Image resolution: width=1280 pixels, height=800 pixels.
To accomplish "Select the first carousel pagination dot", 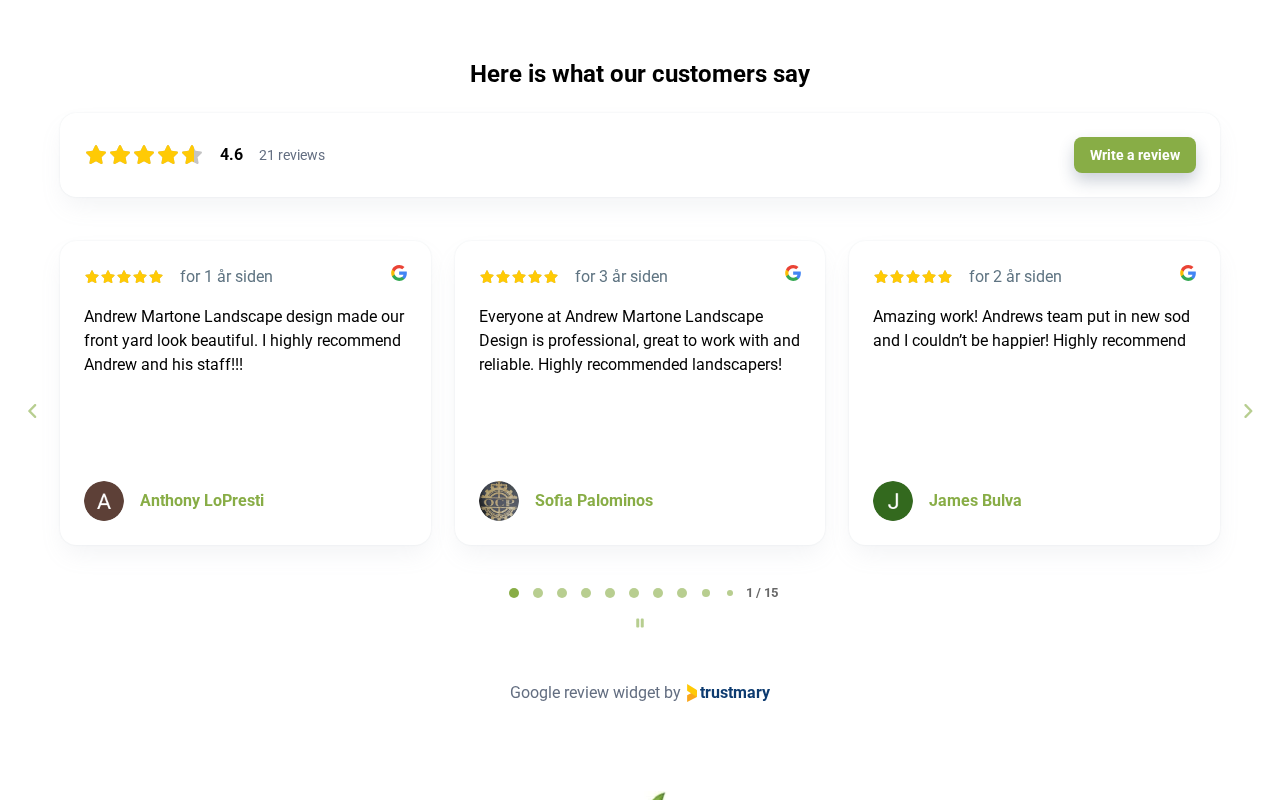I will coord(514,593).
